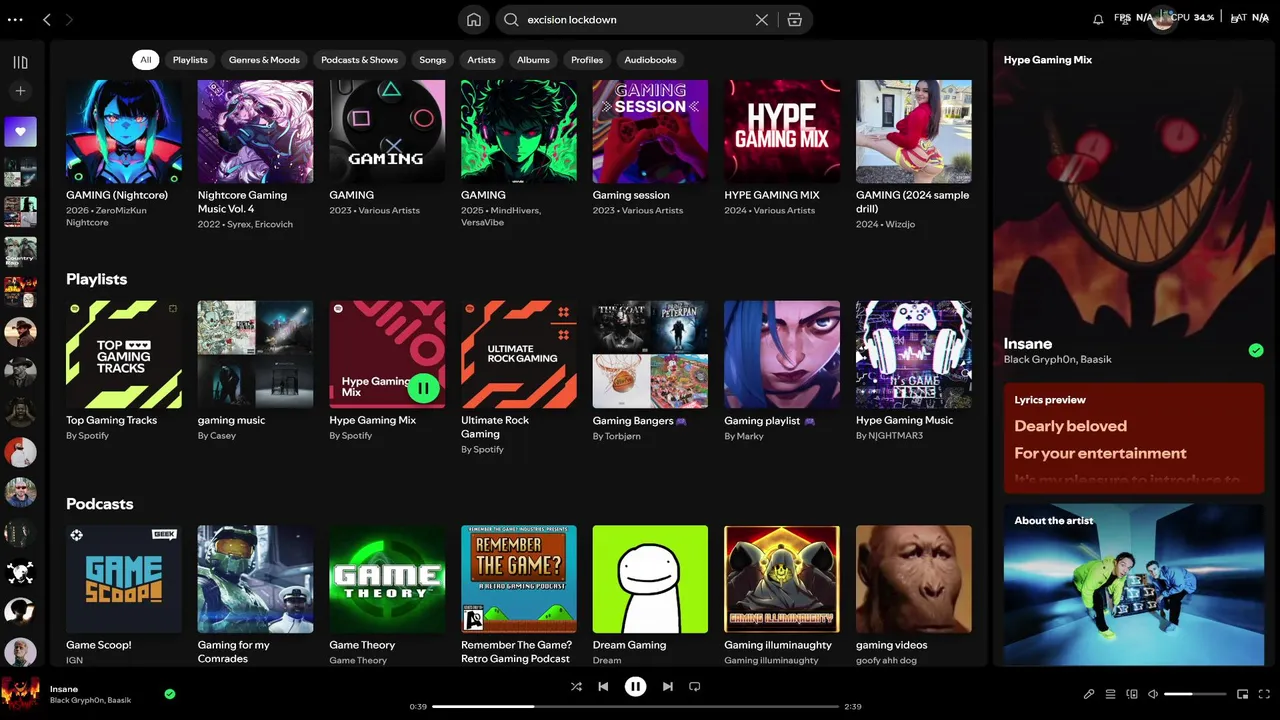Select Podcasts & Shows filter chip
The image size is (1280, 720).
pos(359,60)
